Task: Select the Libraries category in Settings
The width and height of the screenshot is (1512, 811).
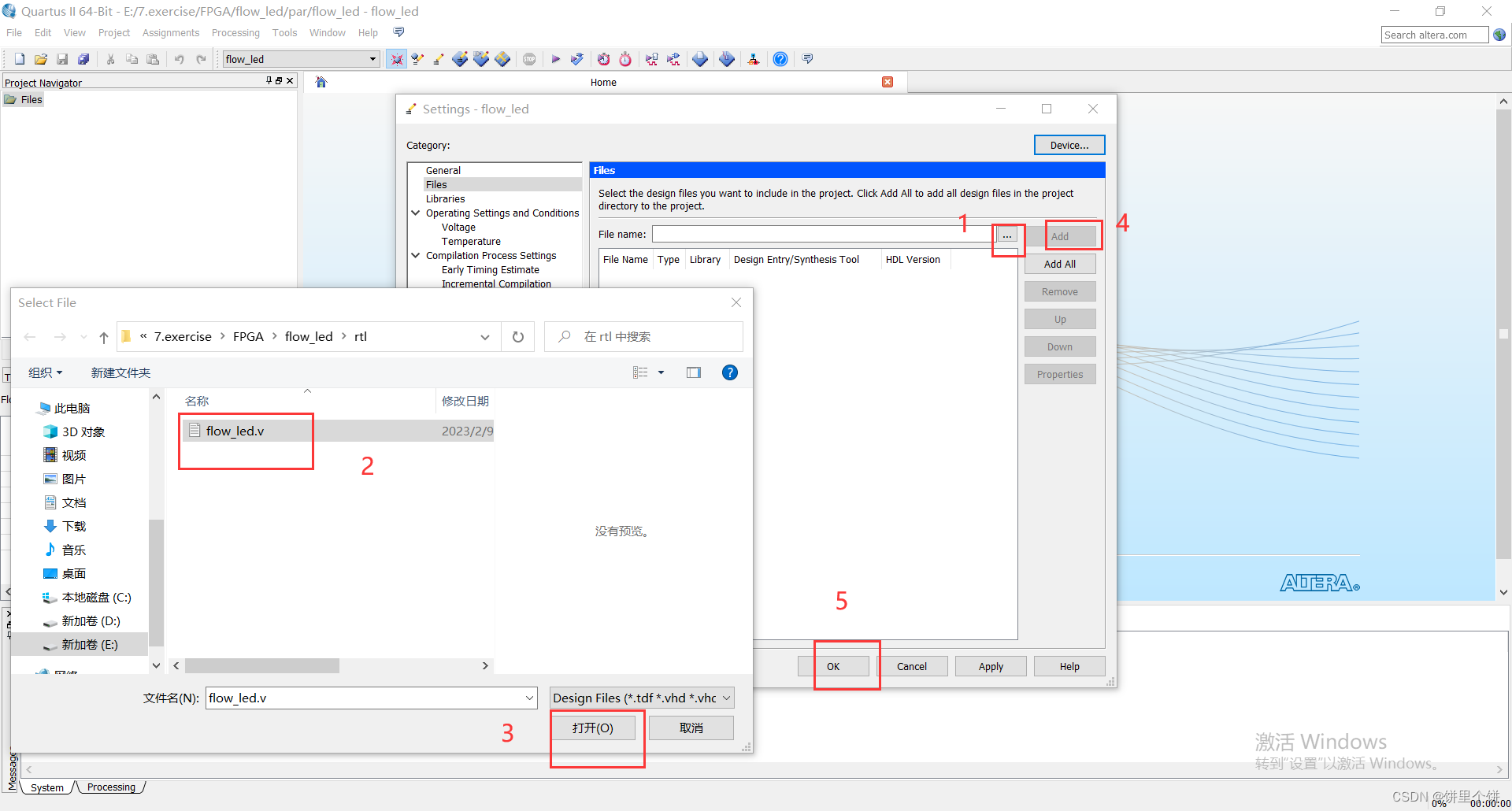Action: [x=445, y=198]
